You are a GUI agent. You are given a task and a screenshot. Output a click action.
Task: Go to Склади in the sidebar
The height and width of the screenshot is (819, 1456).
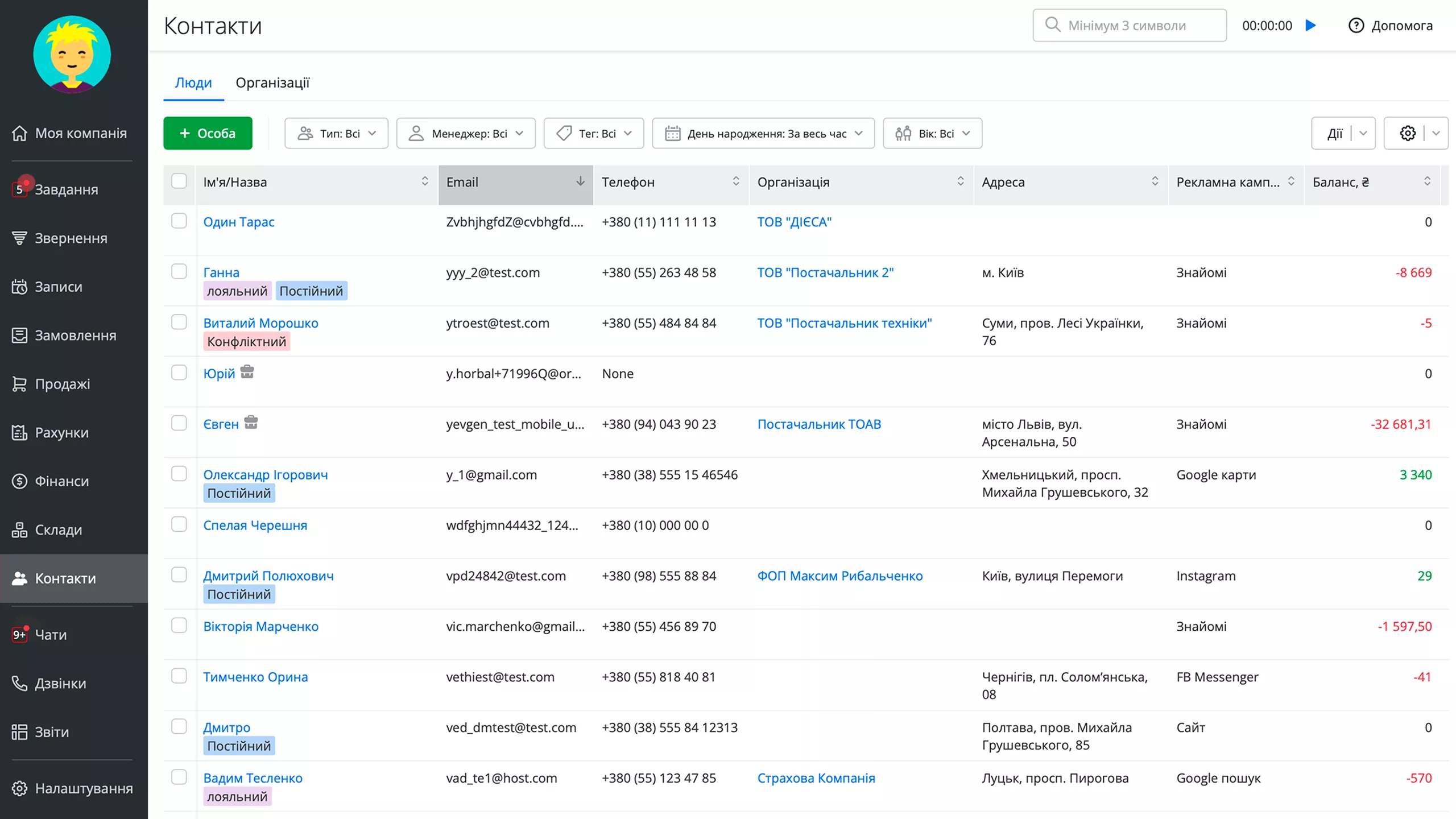click(58, 530)
